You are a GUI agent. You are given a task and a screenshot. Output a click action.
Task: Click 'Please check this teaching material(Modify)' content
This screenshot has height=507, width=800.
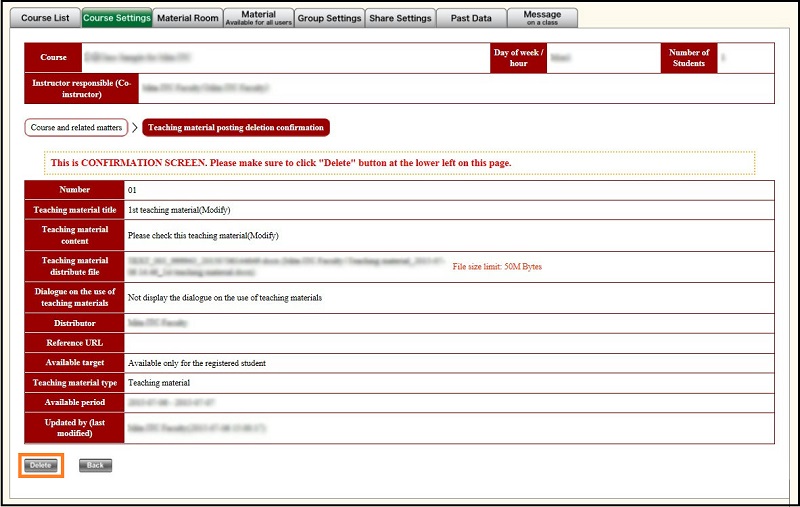202,236
